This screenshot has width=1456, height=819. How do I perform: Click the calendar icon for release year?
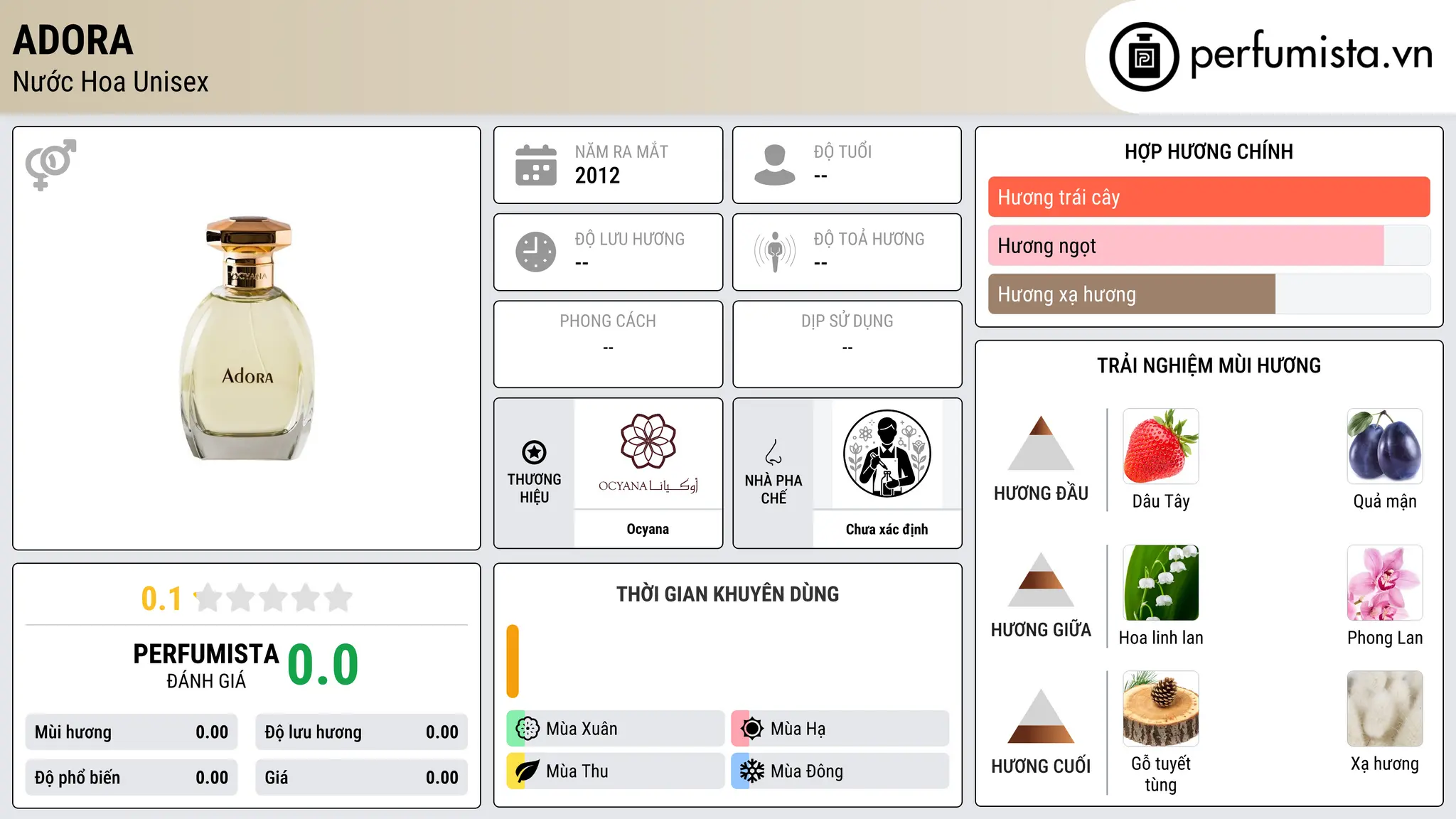coord(536,165)
